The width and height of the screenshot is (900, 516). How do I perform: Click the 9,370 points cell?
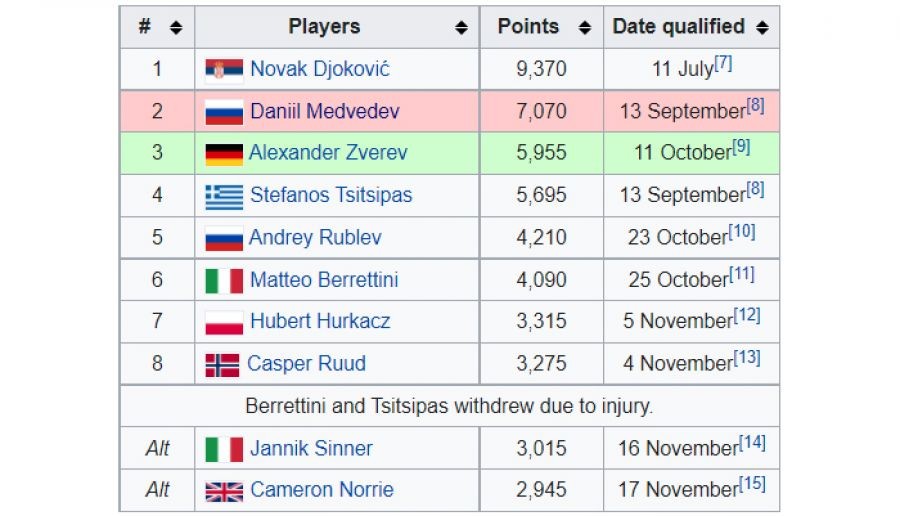[541, 69]
